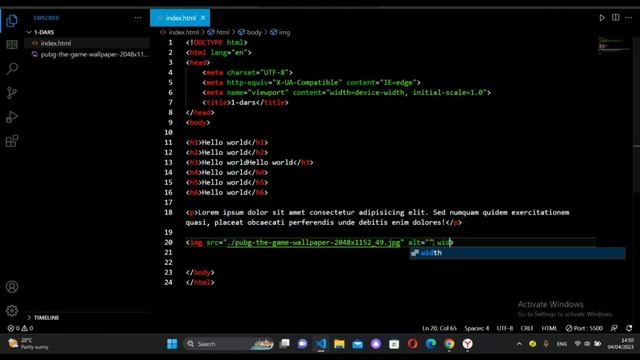Open Mail app from the taskbar

pos(358,344)
